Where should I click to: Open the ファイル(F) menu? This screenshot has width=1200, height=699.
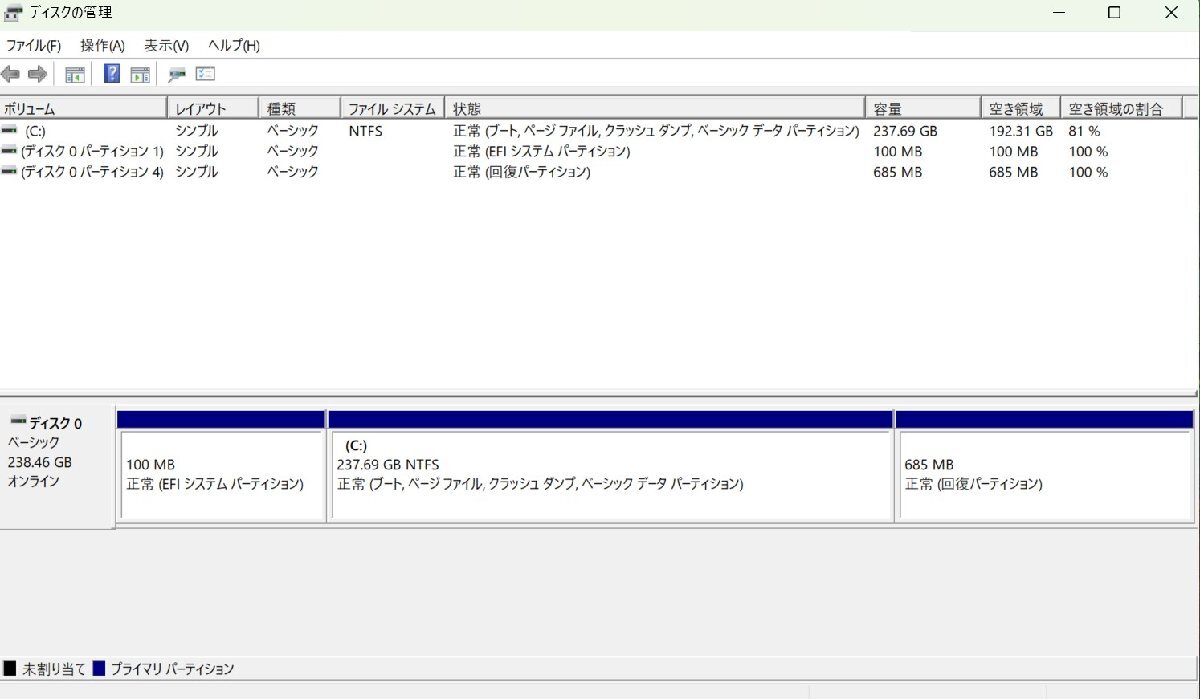[33, 46]
